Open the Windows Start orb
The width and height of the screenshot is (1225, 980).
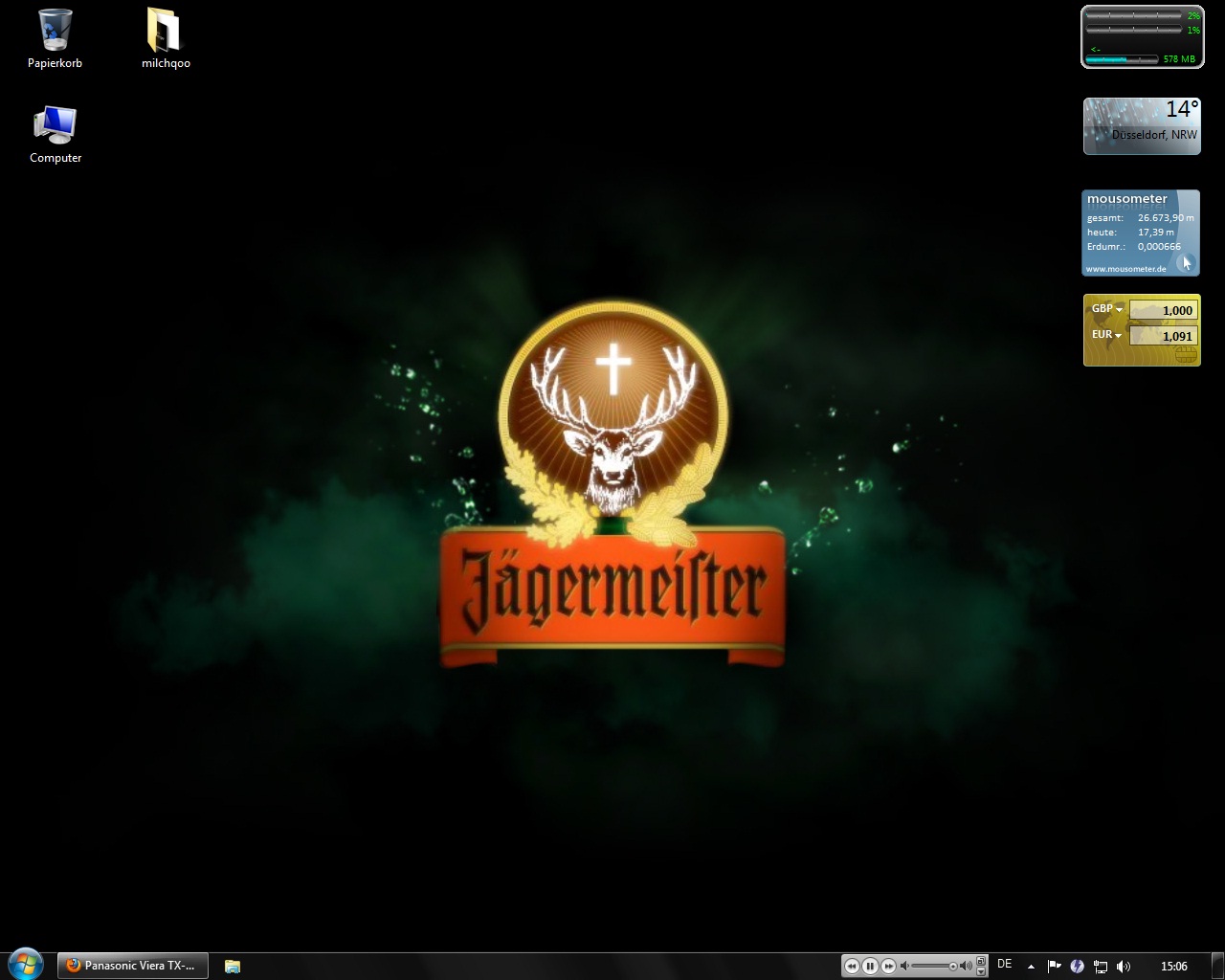click(x=26, y=965)
